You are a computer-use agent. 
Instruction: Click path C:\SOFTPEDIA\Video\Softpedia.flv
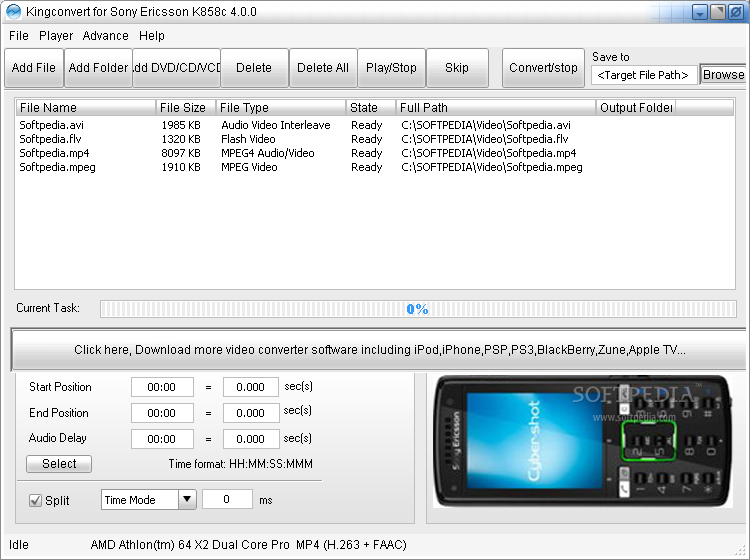click(485, 139)
